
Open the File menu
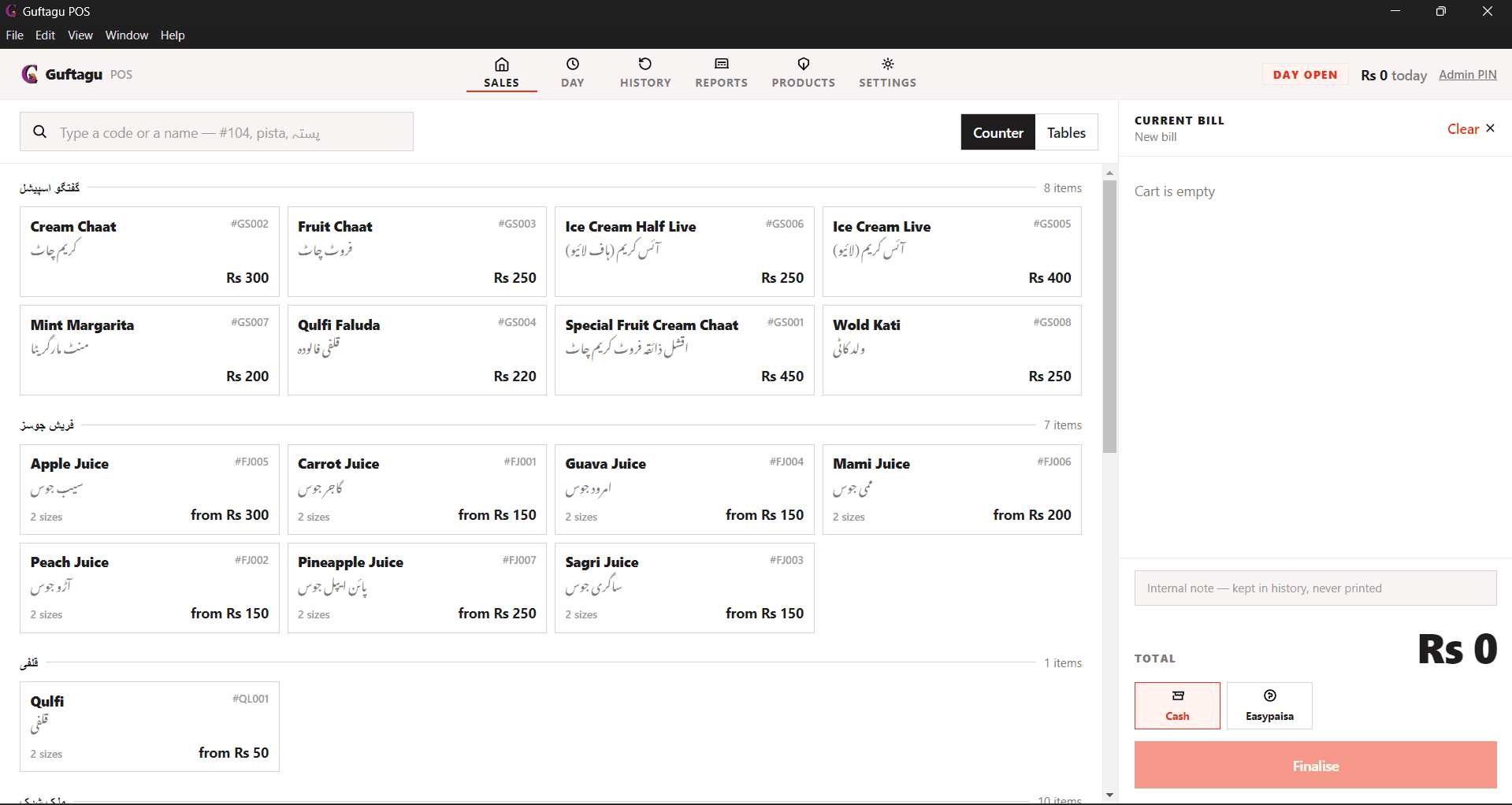click(15, 35)
